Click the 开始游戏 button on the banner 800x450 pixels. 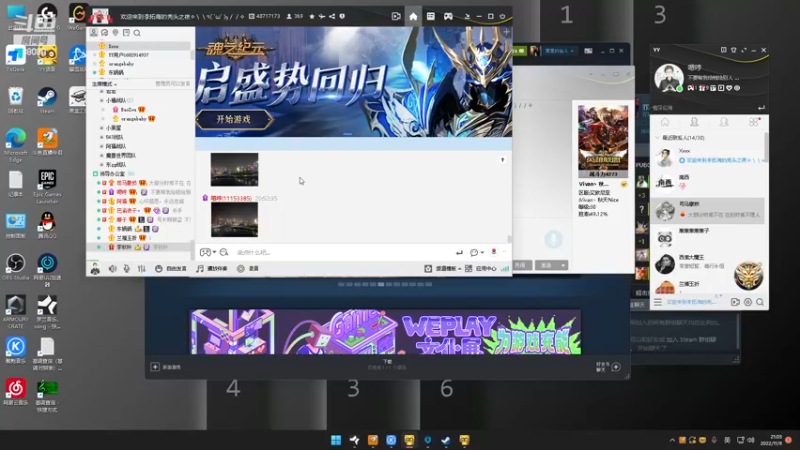pos(234,119)
